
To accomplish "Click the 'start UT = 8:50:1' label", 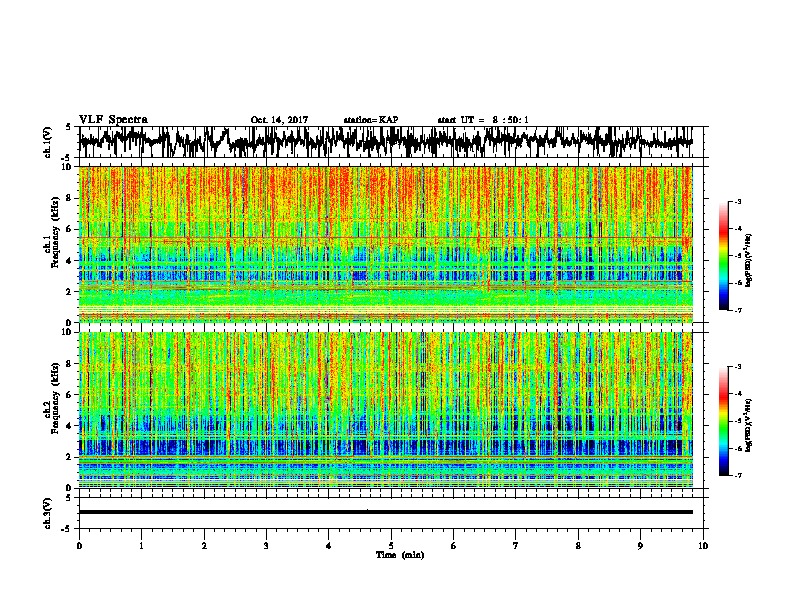I will [483, 120].
